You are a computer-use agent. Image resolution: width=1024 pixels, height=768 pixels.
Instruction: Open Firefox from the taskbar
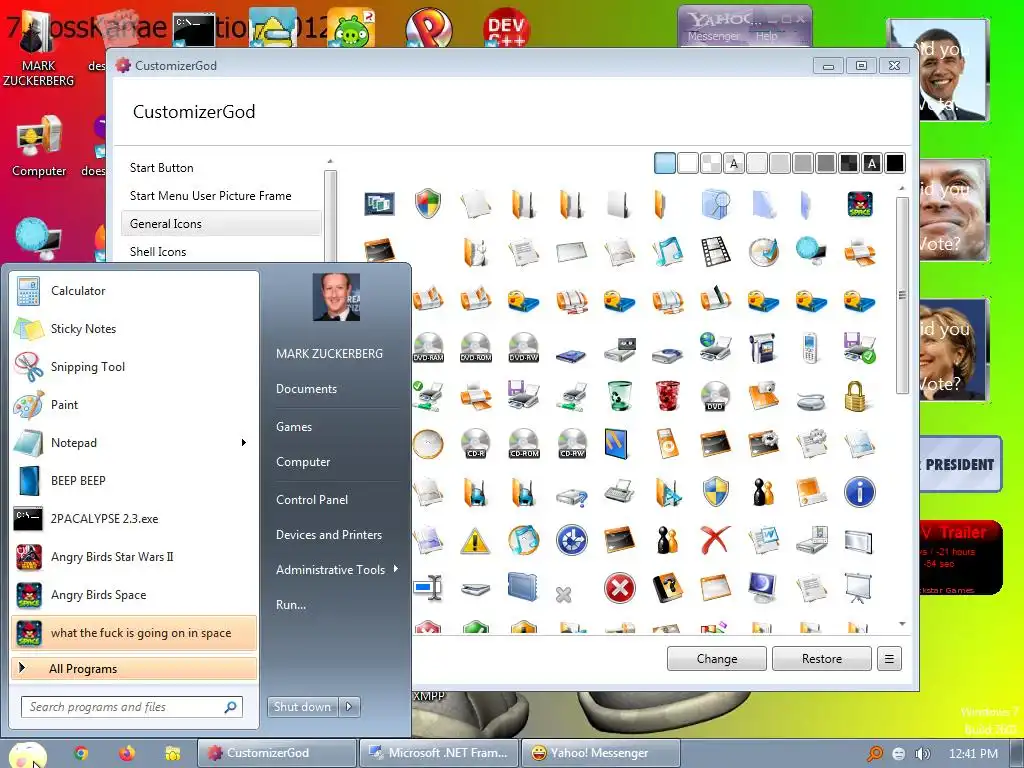click(127, 753)
